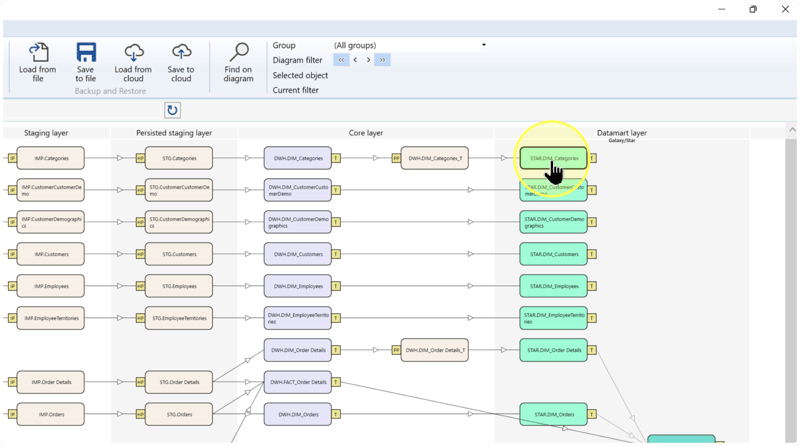
Task: Click the IP badge of IMP.Customers
Action: click(x=12, y=254)
